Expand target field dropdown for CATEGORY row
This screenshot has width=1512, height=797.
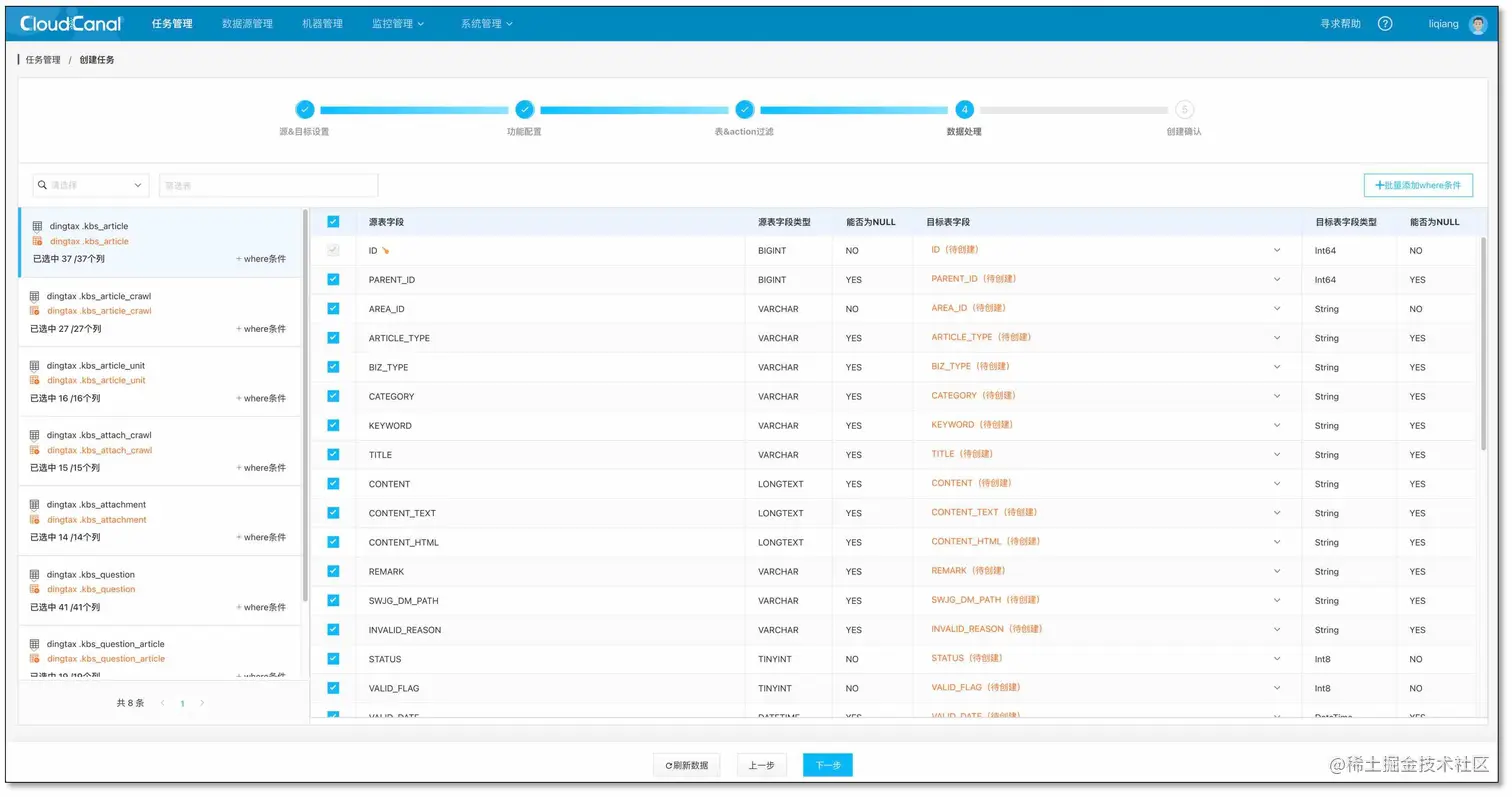coord(1277,396)
